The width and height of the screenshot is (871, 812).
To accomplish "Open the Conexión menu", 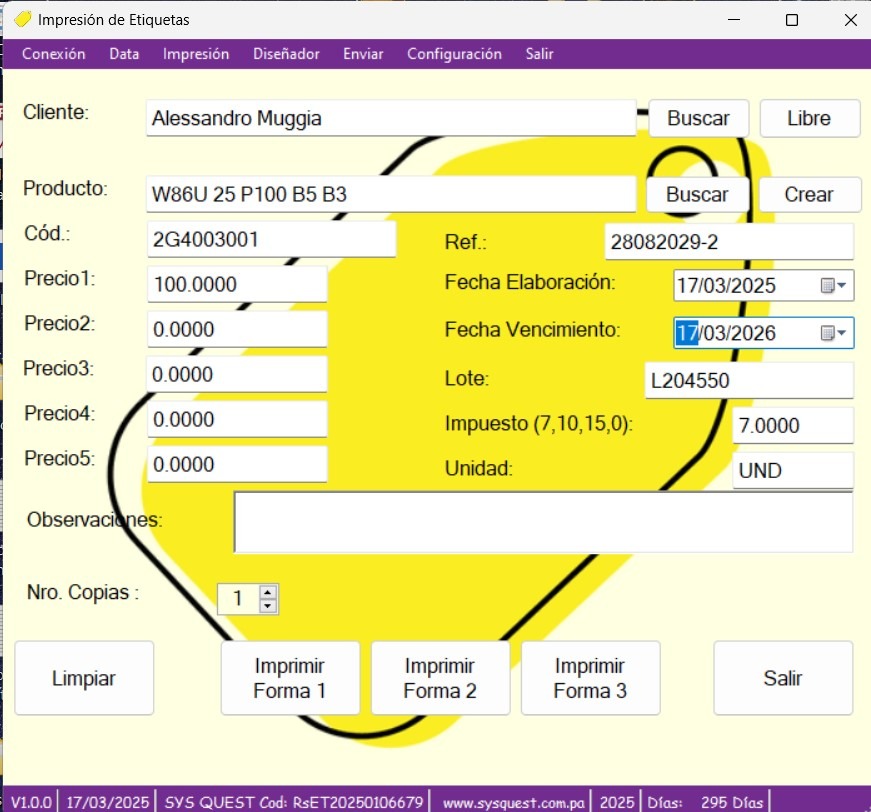I will pyautogui.click(x=53, y=54).
